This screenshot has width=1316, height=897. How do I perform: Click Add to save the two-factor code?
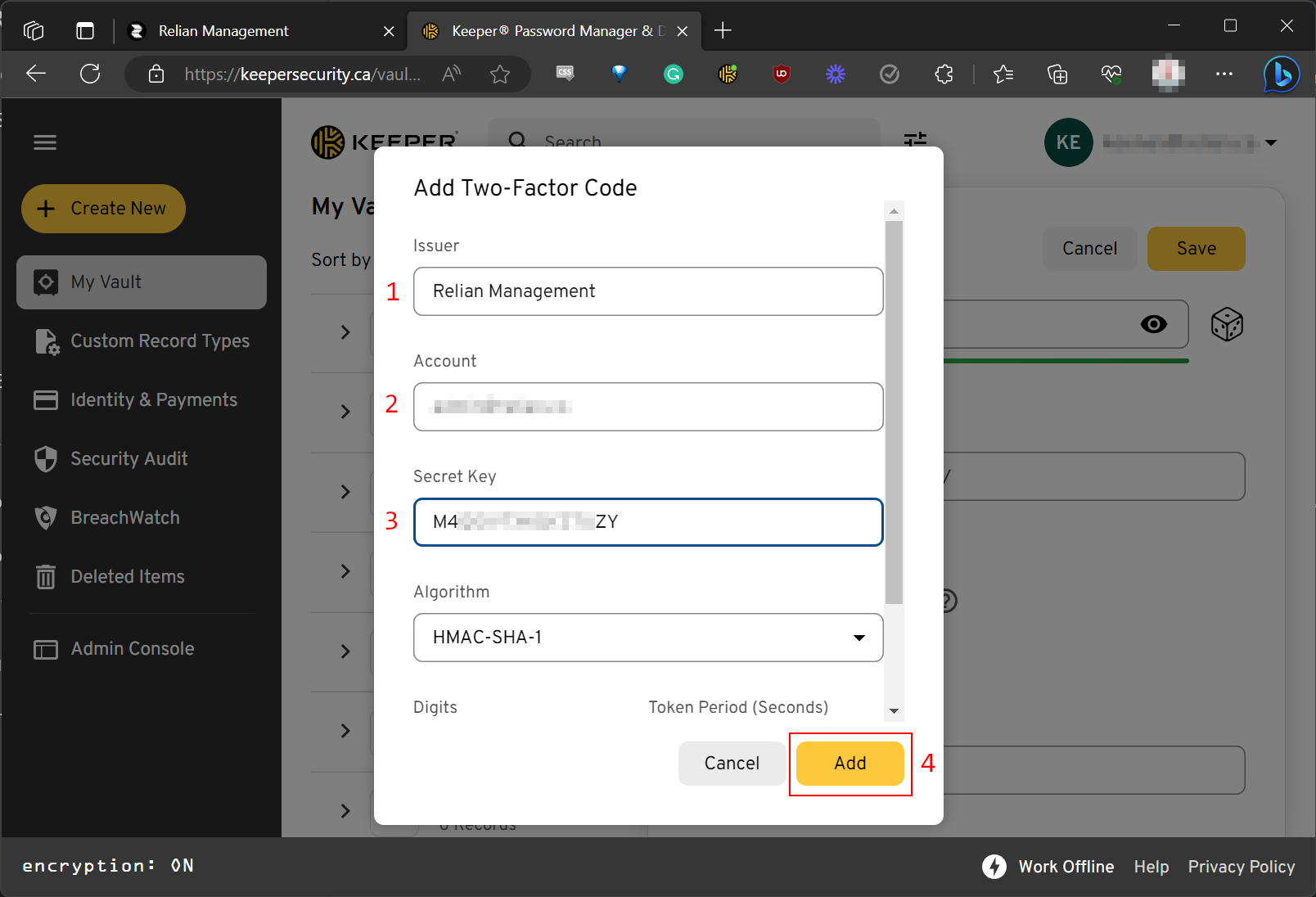[x=850, y=764]
